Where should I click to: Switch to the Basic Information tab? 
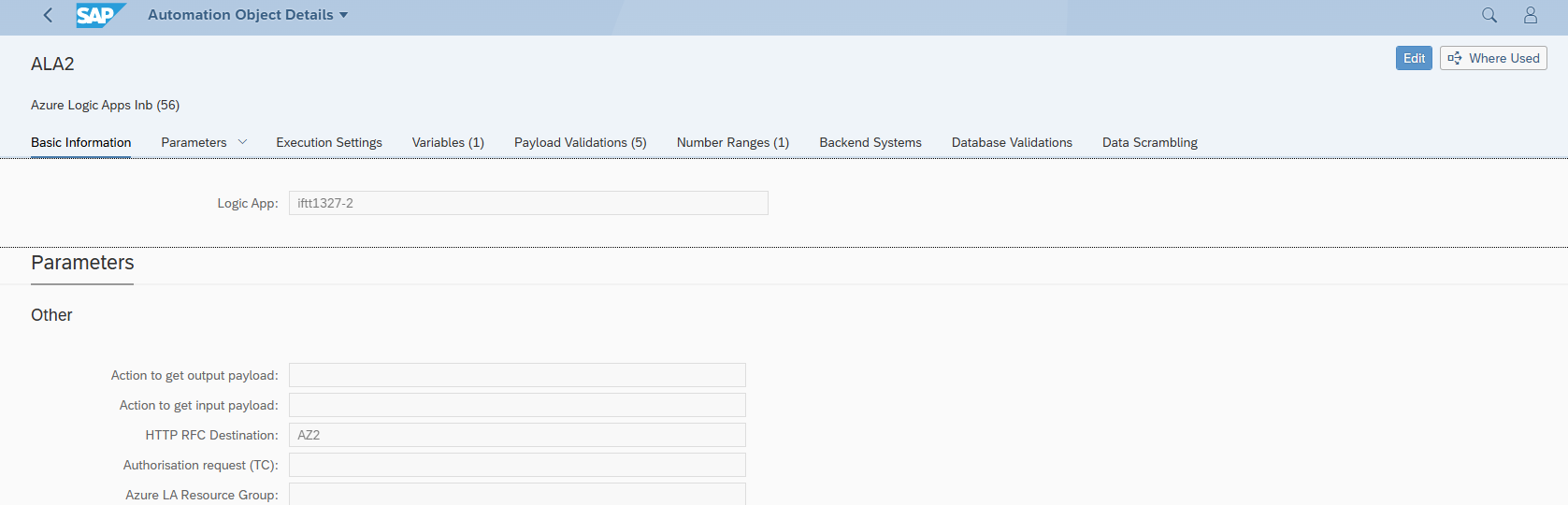[80, 142]
